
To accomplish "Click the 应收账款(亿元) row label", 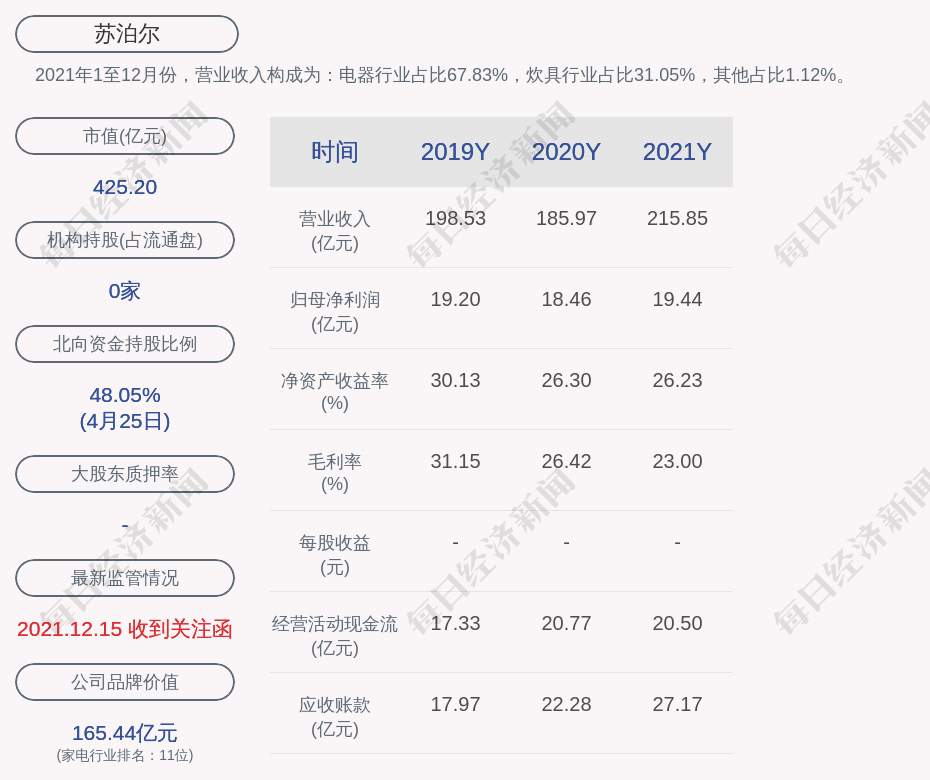I will click(x=335, y=717).
